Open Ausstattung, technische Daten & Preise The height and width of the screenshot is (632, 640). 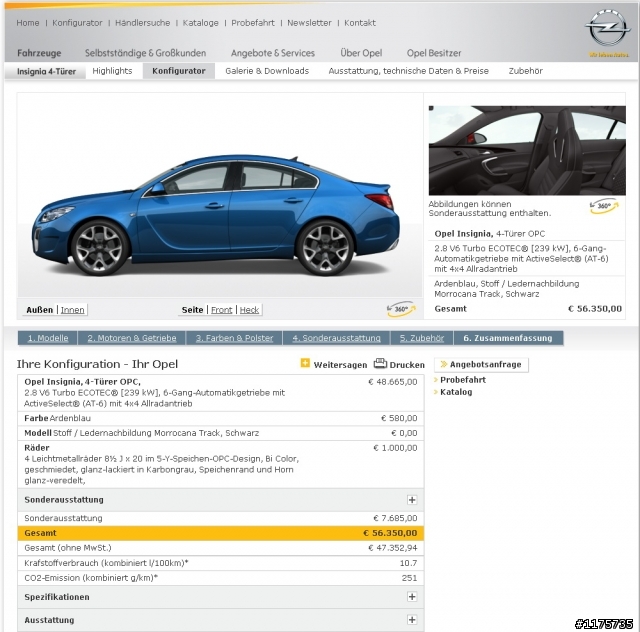point(409,71)
